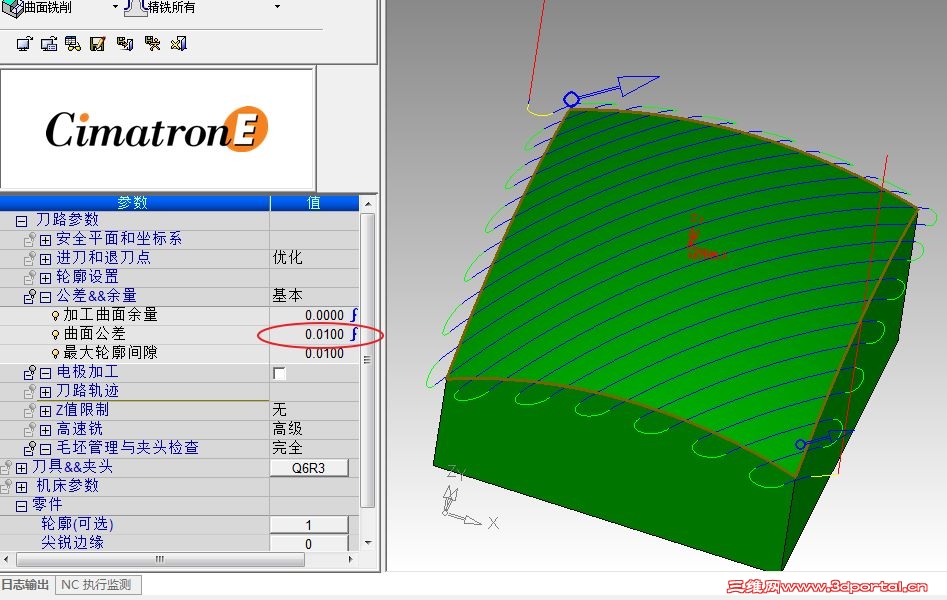Expand the 刀路轨迹 node
This screenshot has height=600, width=947.
click(x=45, y=393)
